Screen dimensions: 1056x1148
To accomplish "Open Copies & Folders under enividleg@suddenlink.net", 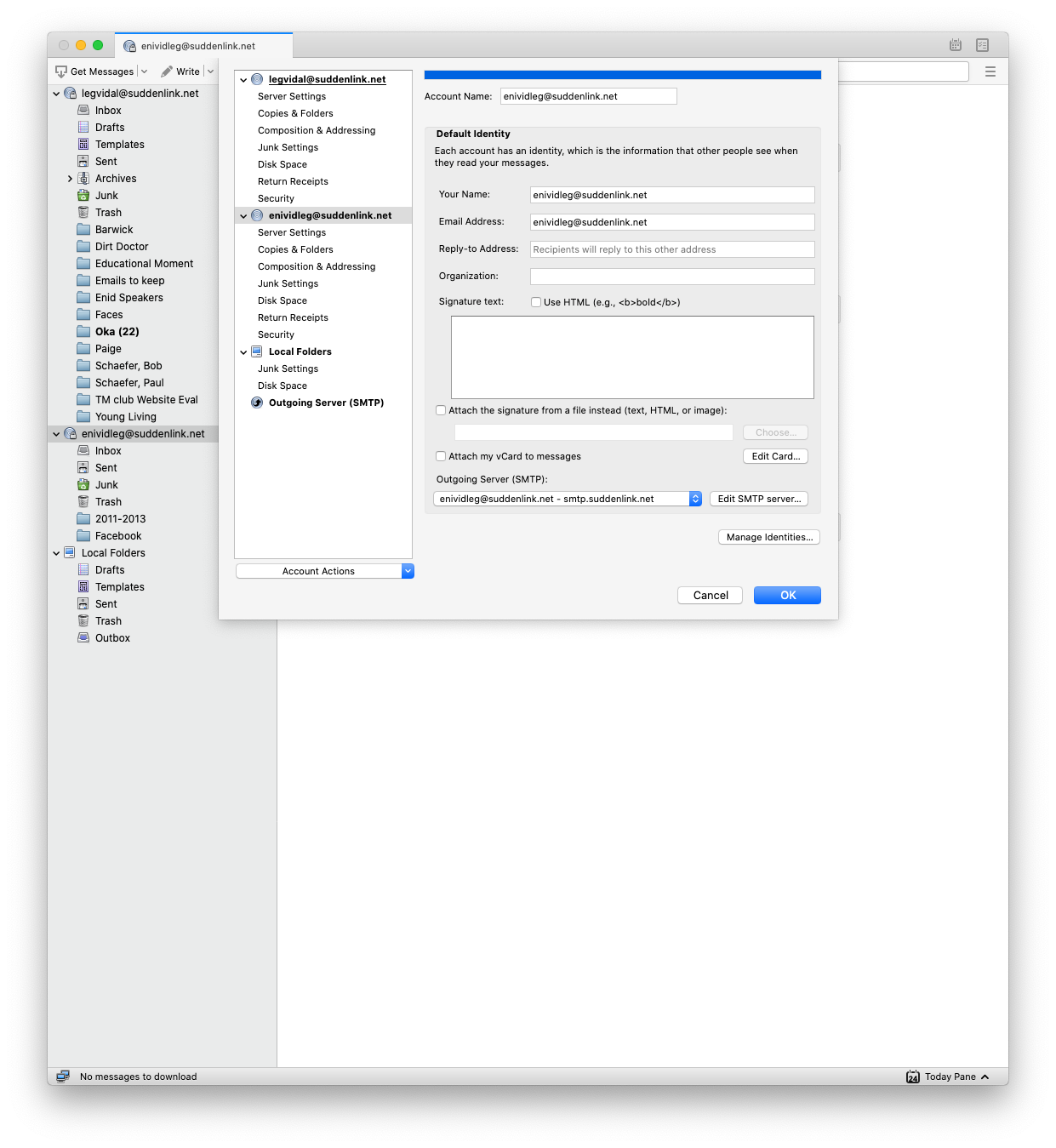I will pyautogui.click(x=295, y=249).
